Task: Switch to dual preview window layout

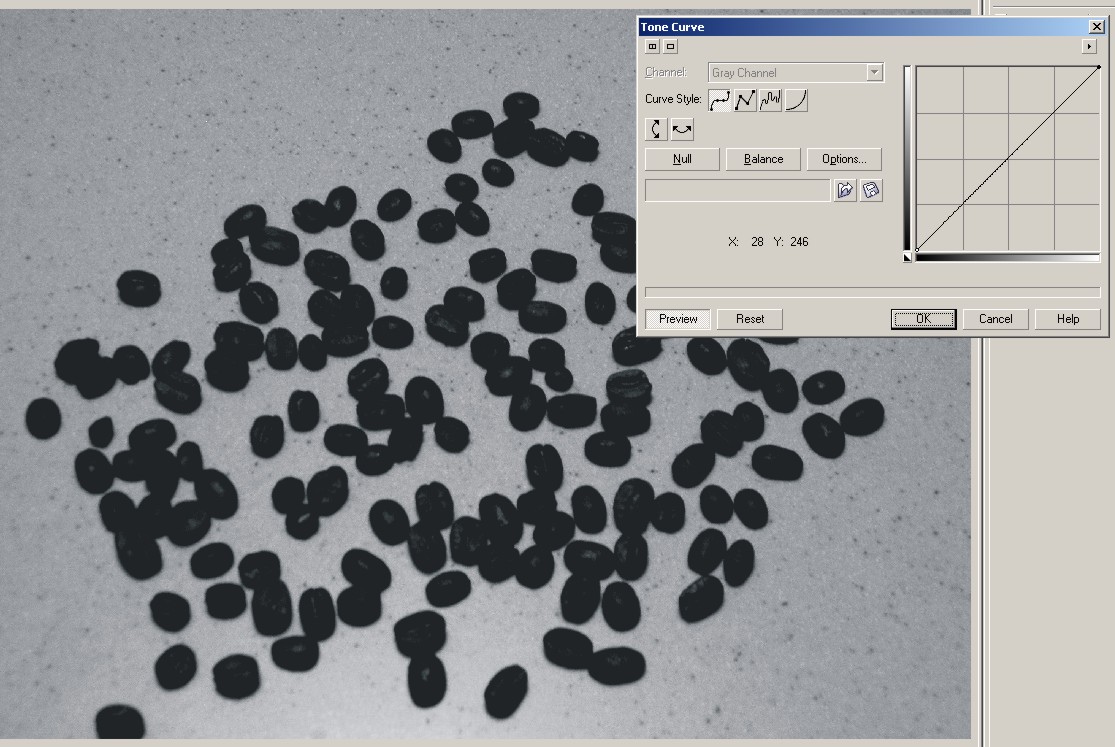Action: coord(652,46)
